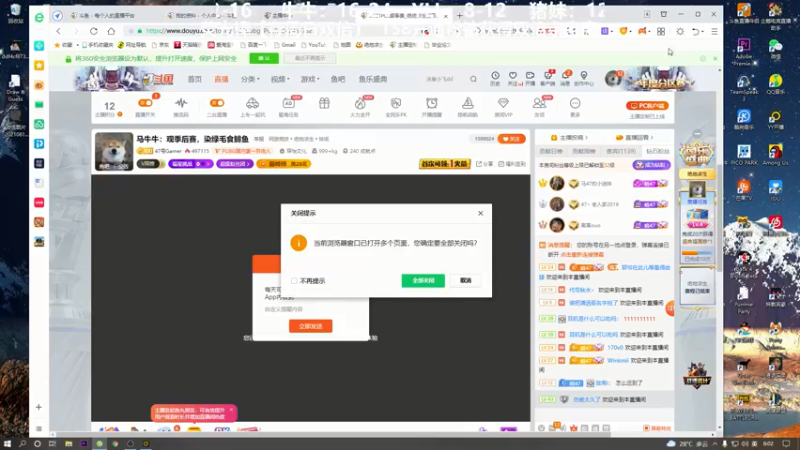Click the 最近不再提示 button

(310, 58)
